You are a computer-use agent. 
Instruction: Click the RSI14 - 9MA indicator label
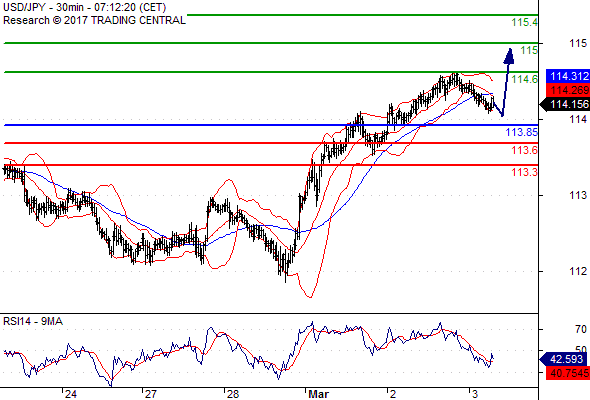point(33,321)
